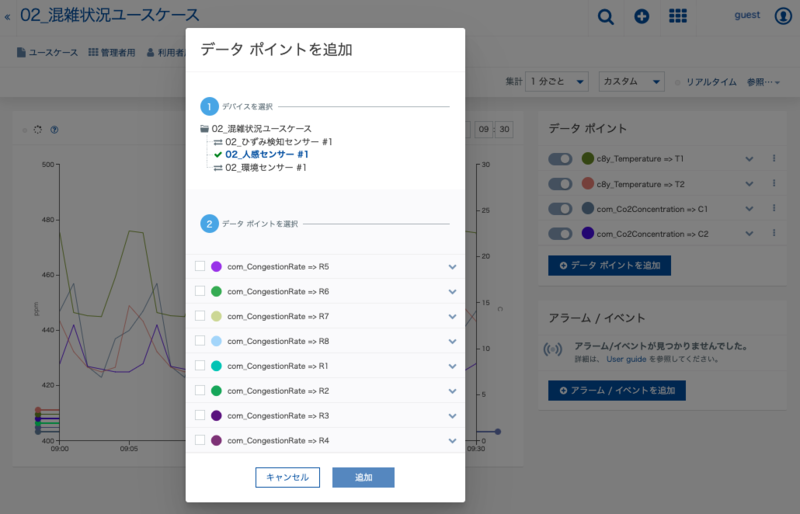The image size is (800, 514).
Task: Toggle the c8y_Temperature T2 switch
Action: (560, 184)
